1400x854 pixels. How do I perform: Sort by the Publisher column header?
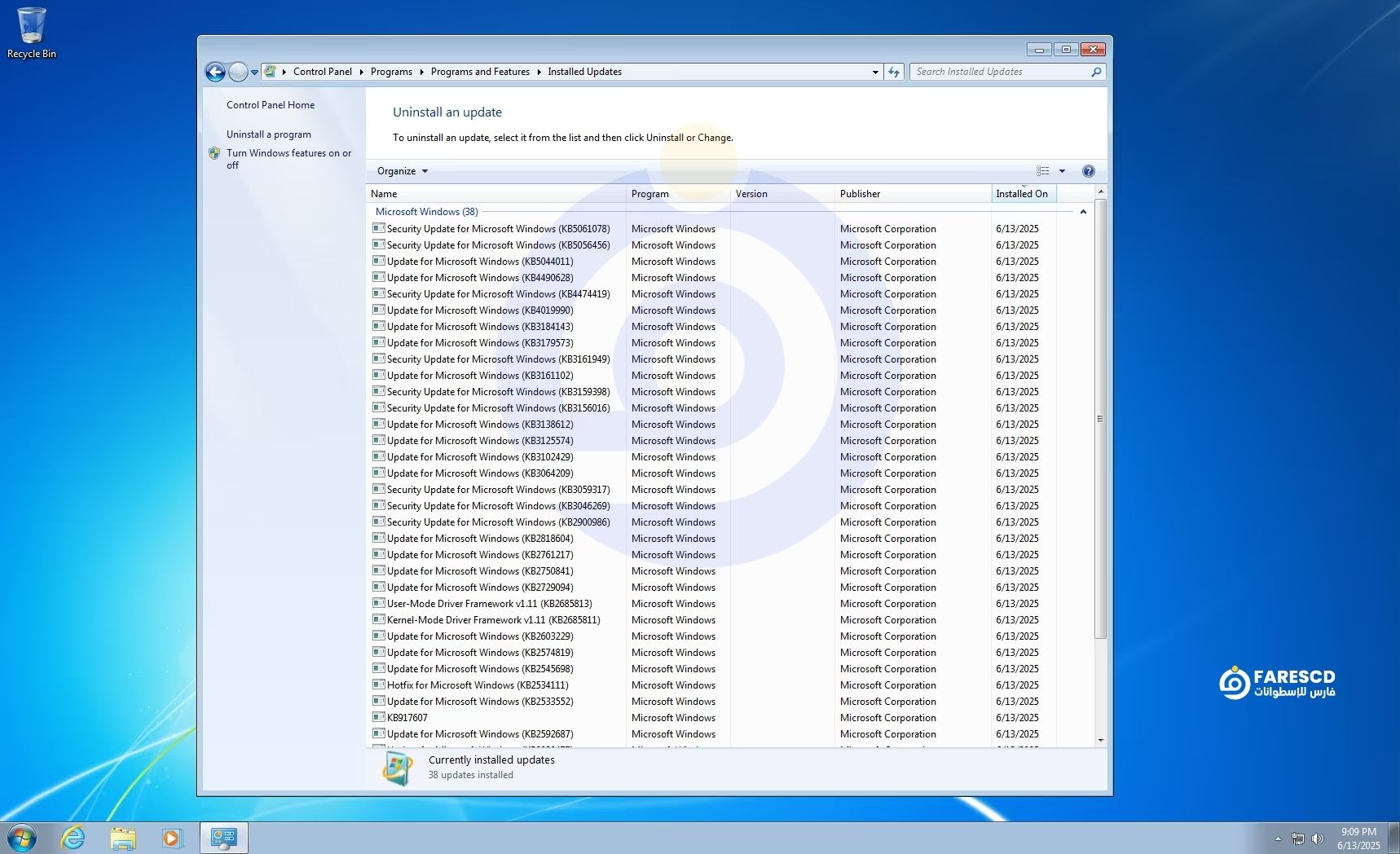[x=914, y=194]
